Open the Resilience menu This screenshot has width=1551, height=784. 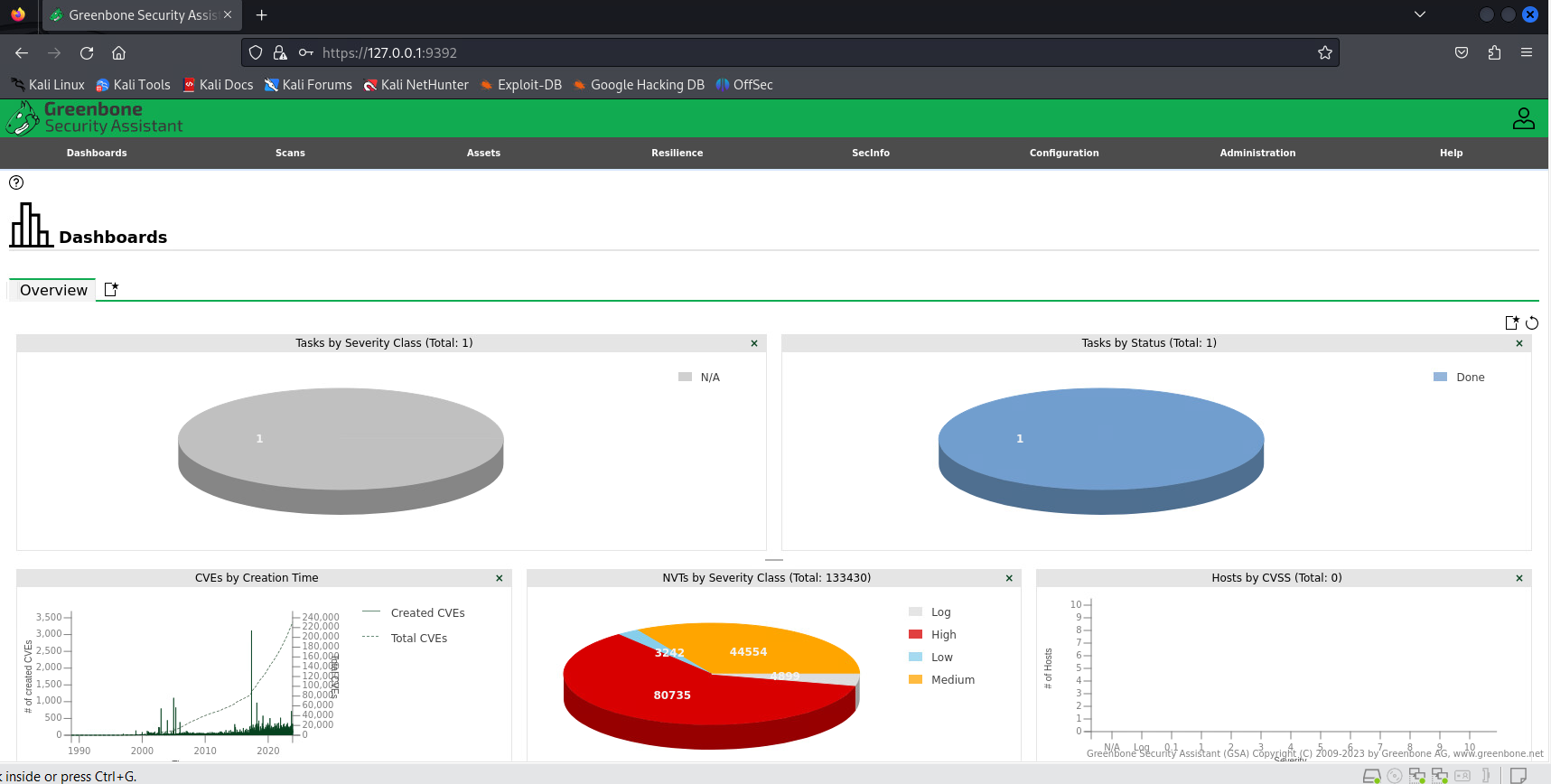point(677,154)
